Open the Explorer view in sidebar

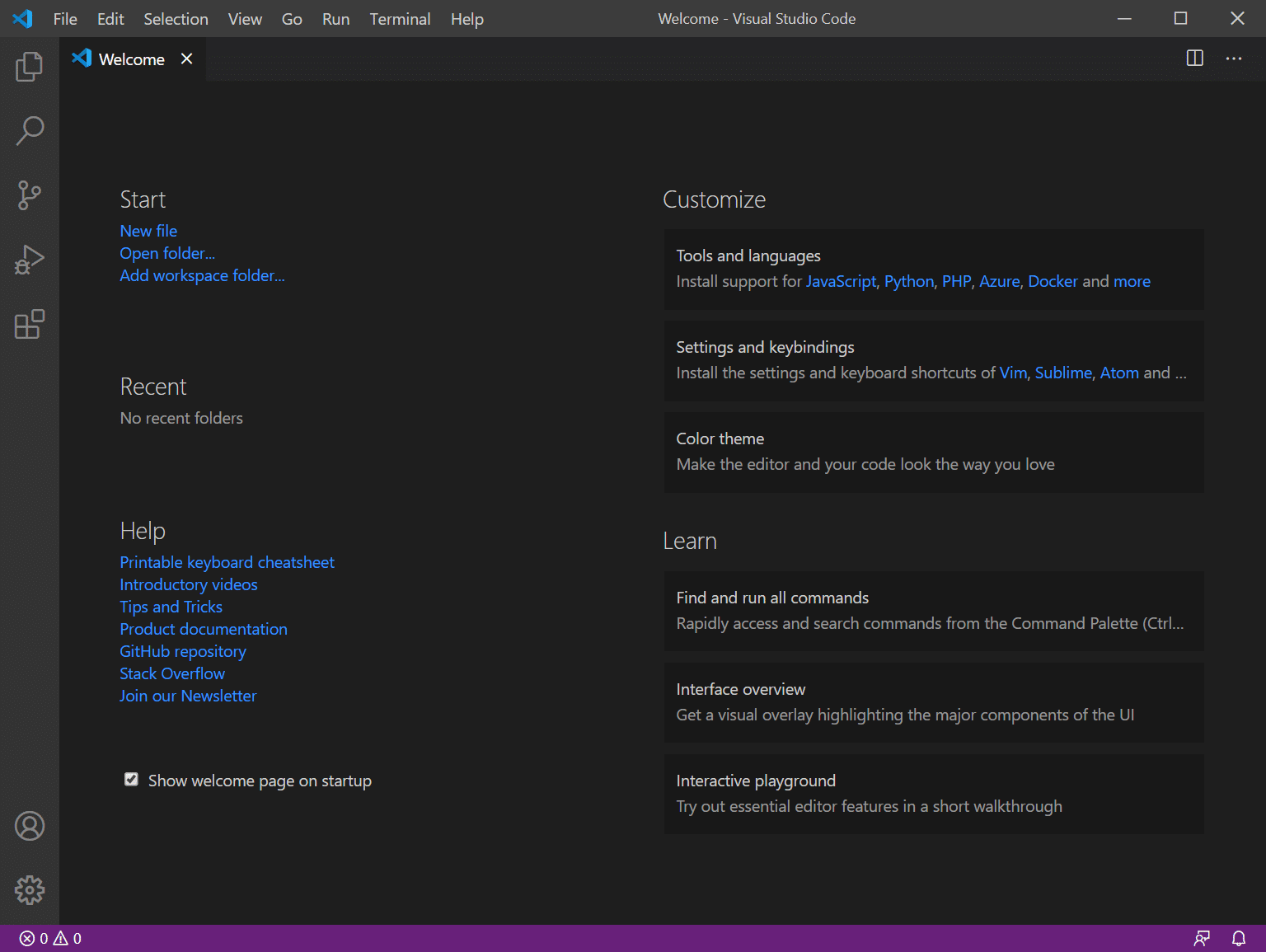coord(30,67)
